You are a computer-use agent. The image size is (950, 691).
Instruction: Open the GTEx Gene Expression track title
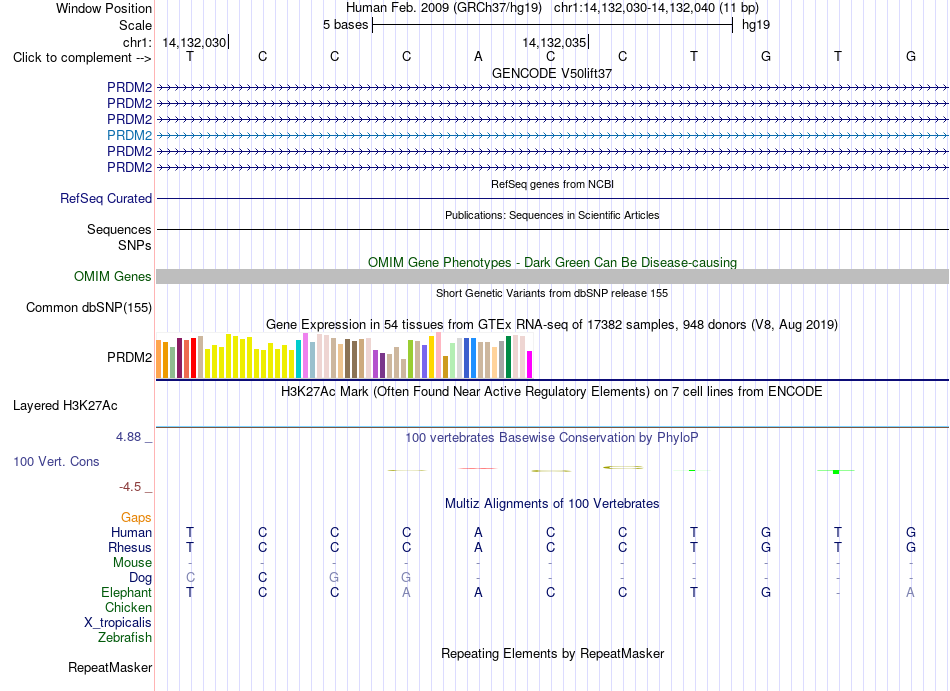(x=552, y=325)
